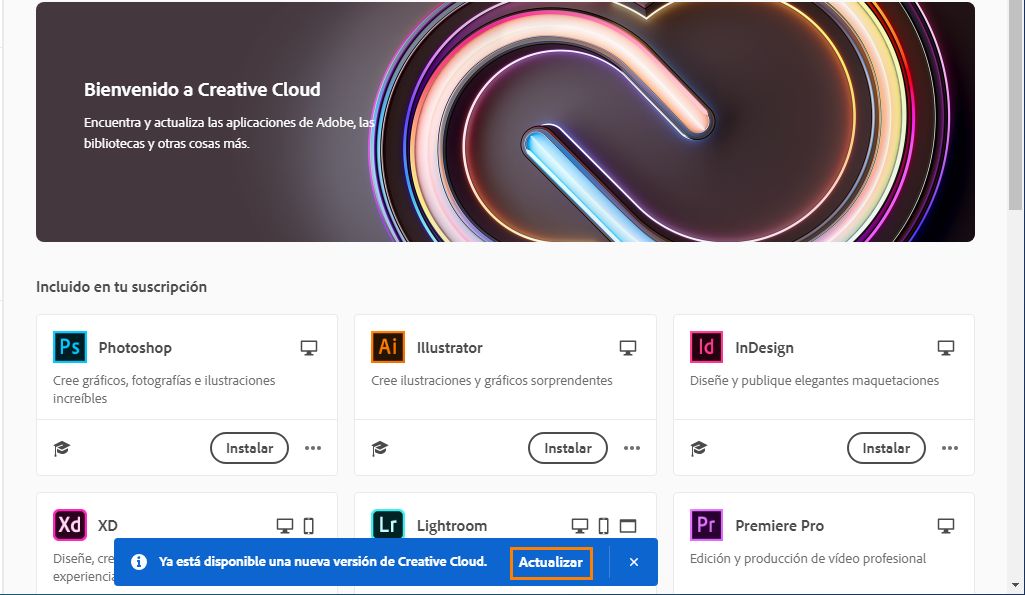Open Illustrator's three-dot options menu

click(631, 448)
